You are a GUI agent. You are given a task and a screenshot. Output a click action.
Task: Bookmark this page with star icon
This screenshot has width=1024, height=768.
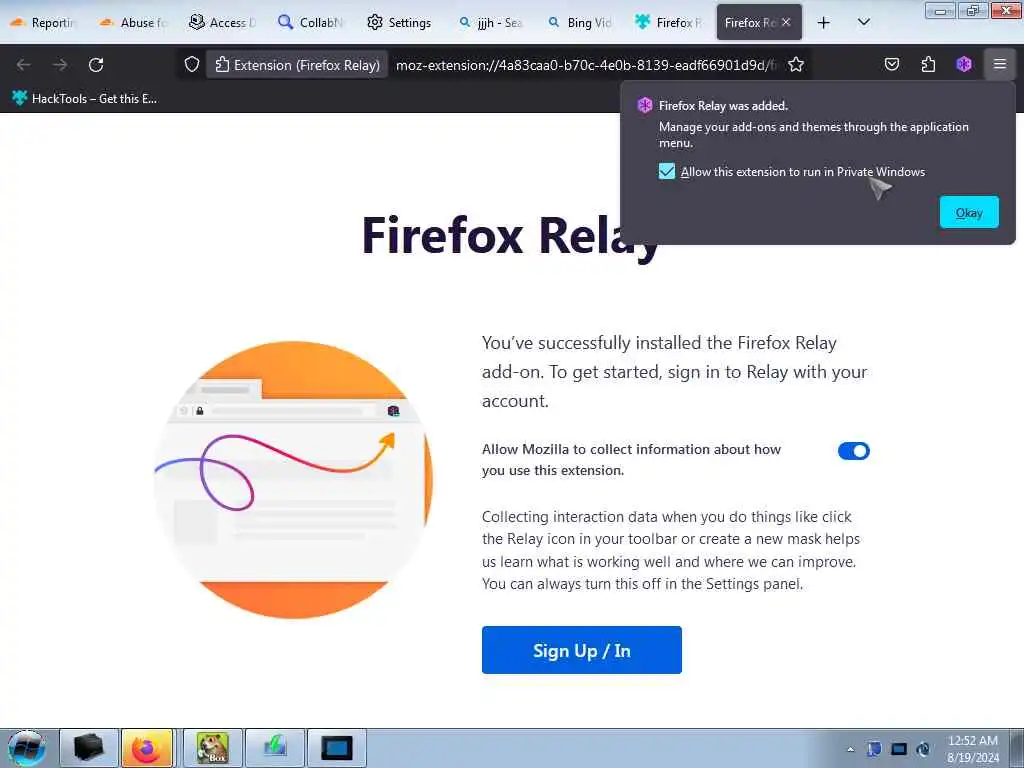(795, 65)
